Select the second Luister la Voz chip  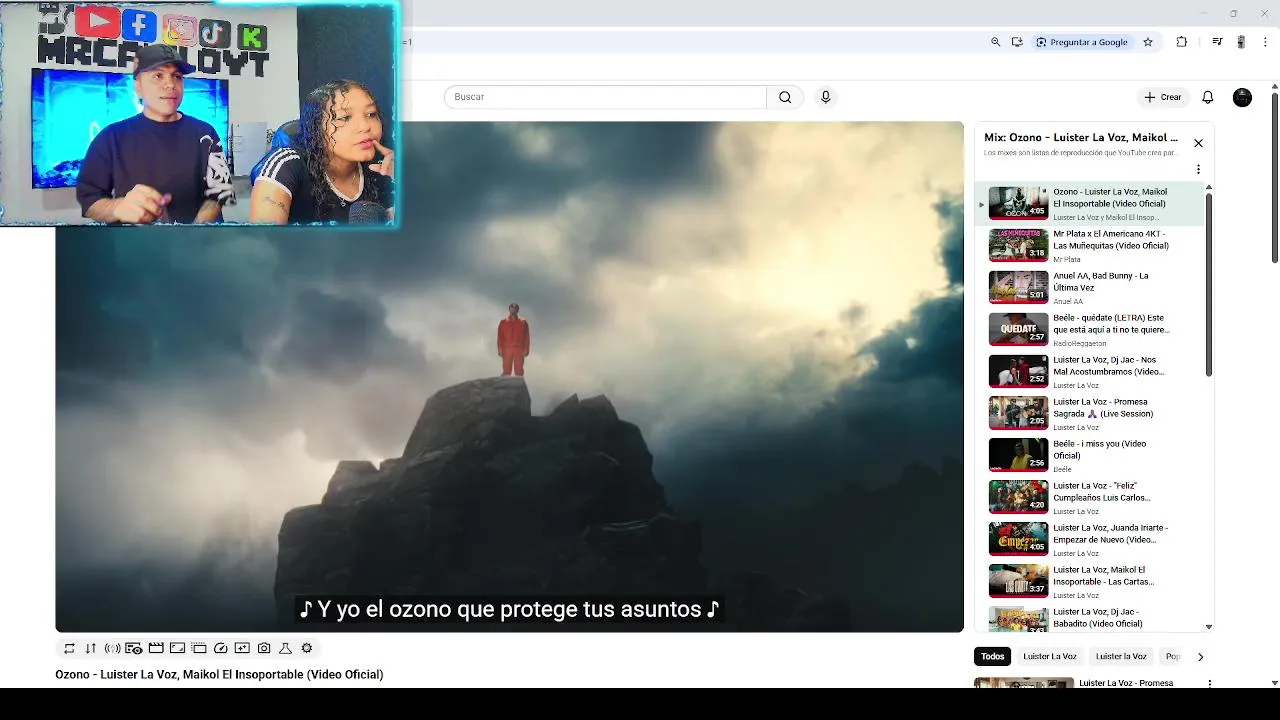click(x=1121, y=656)
